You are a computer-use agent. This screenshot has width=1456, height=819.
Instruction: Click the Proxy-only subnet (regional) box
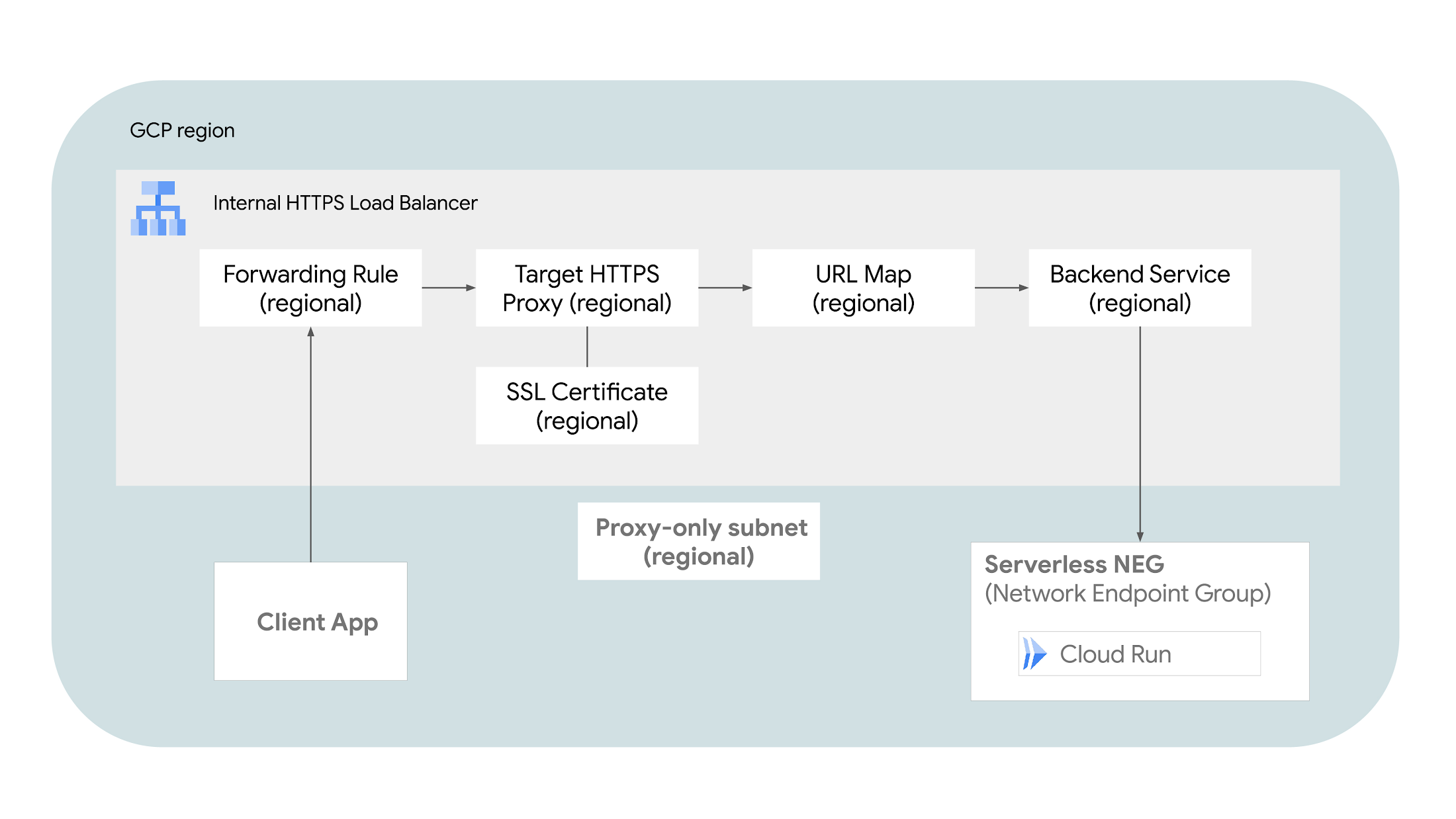coord(699,541)
